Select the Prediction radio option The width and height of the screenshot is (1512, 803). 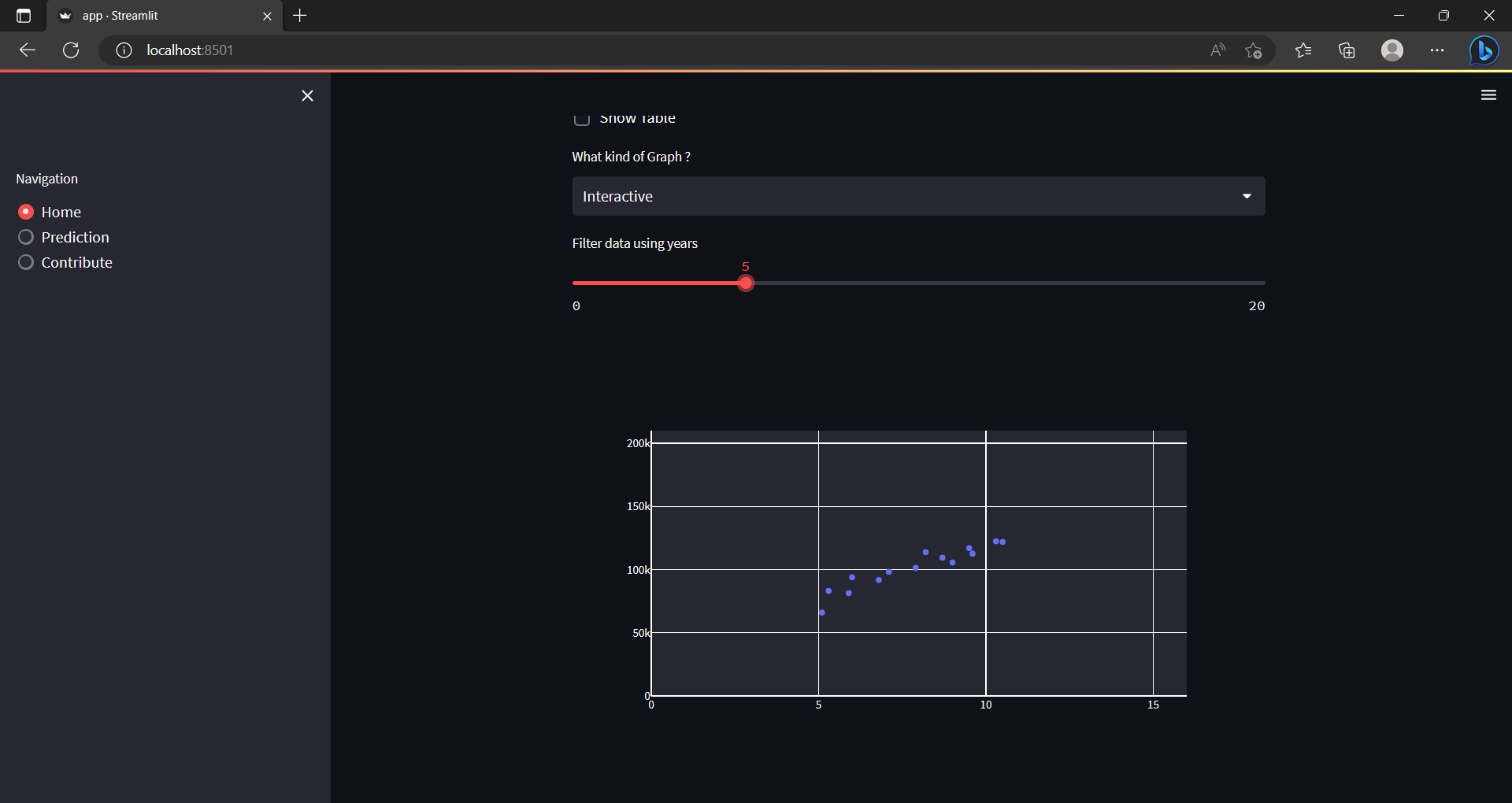point(25,236)
